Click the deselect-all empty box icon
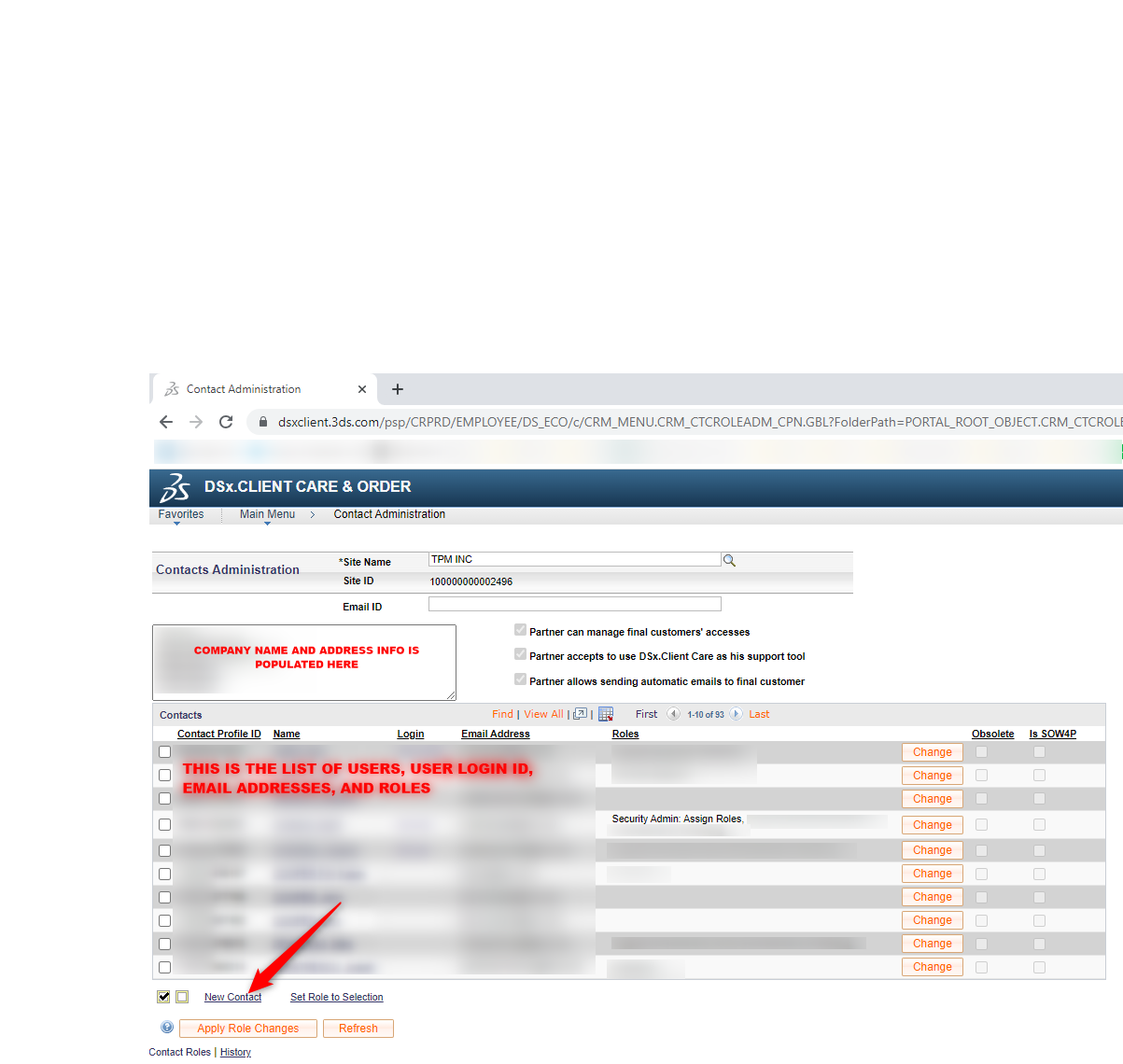The width and height of the screenshot is (1123, 1064). [182, 997]
